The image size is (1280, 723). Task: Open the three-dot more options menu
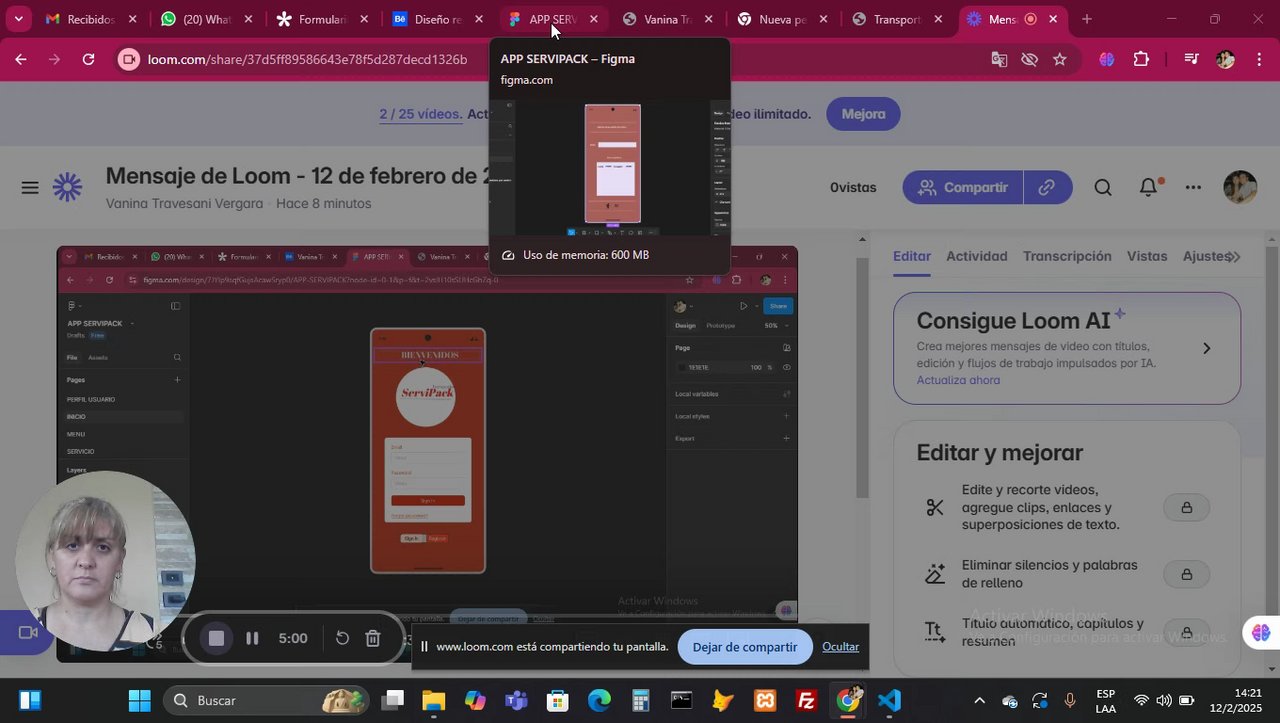point(1193,187)
